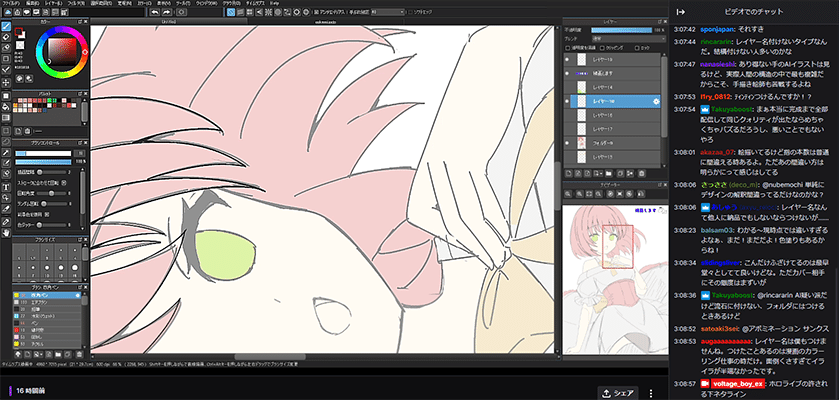The height and width of the screenshot is (400, 839).
Task: Click the float icon on Color panel header
Action: click(80, 21)
